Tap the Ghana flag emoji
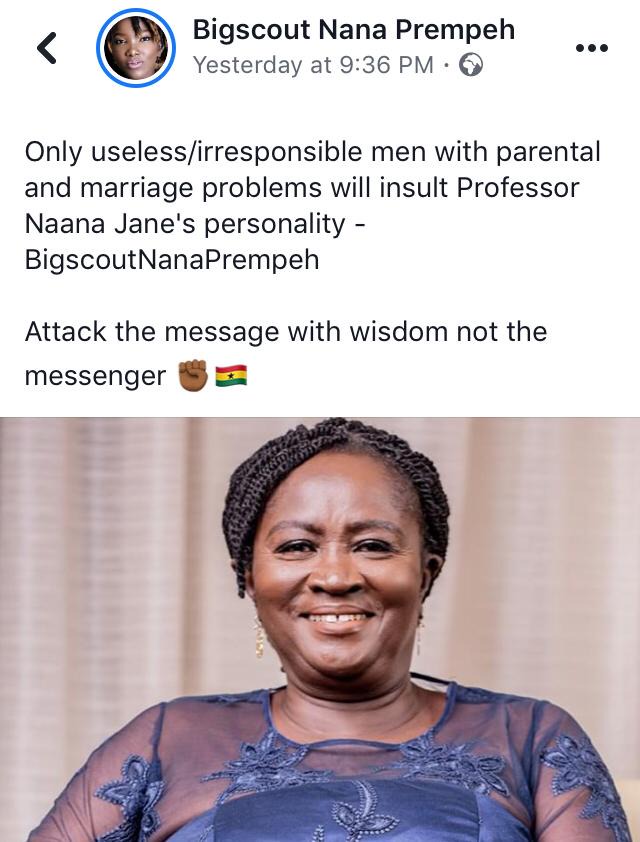The width and height of the screenshot is (640, 842). (231, 375)
